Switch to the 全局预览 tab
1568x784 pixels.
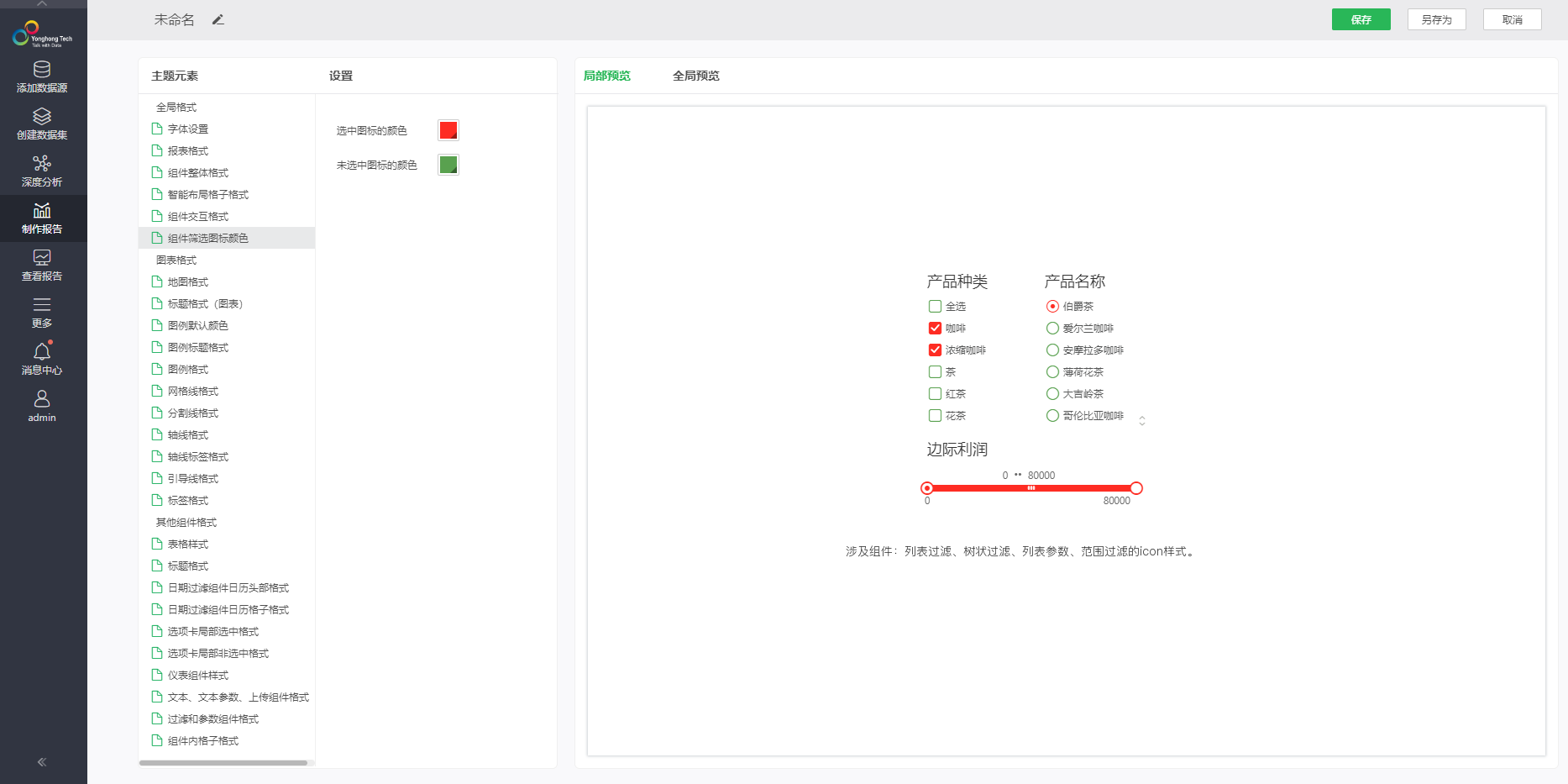point(695,76)
